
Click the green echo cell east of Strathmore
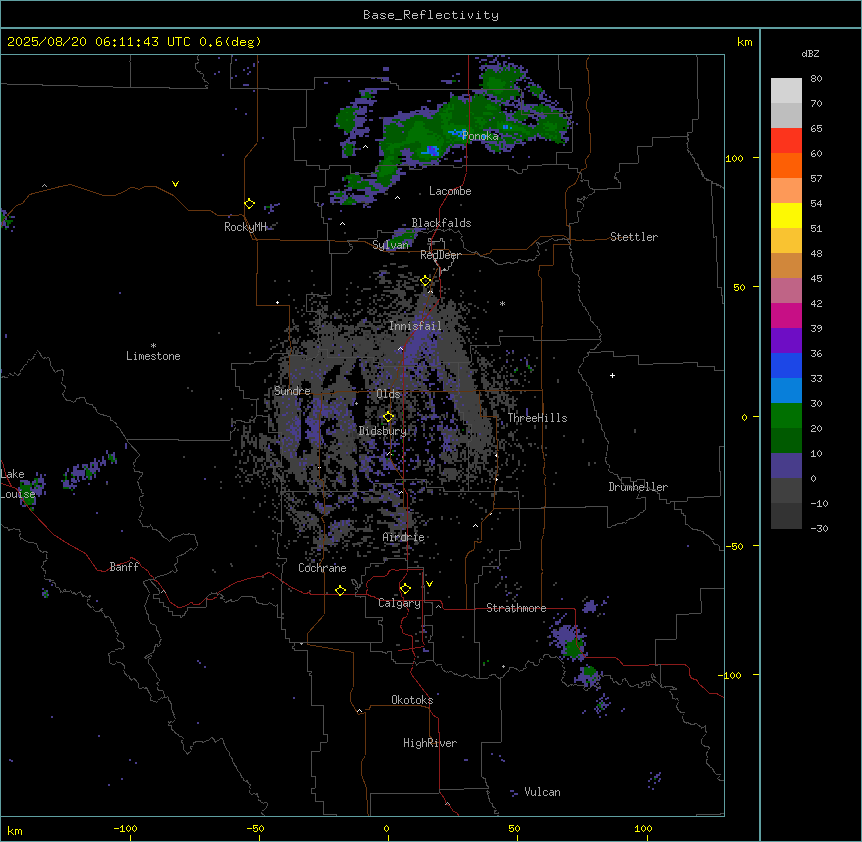573,648
